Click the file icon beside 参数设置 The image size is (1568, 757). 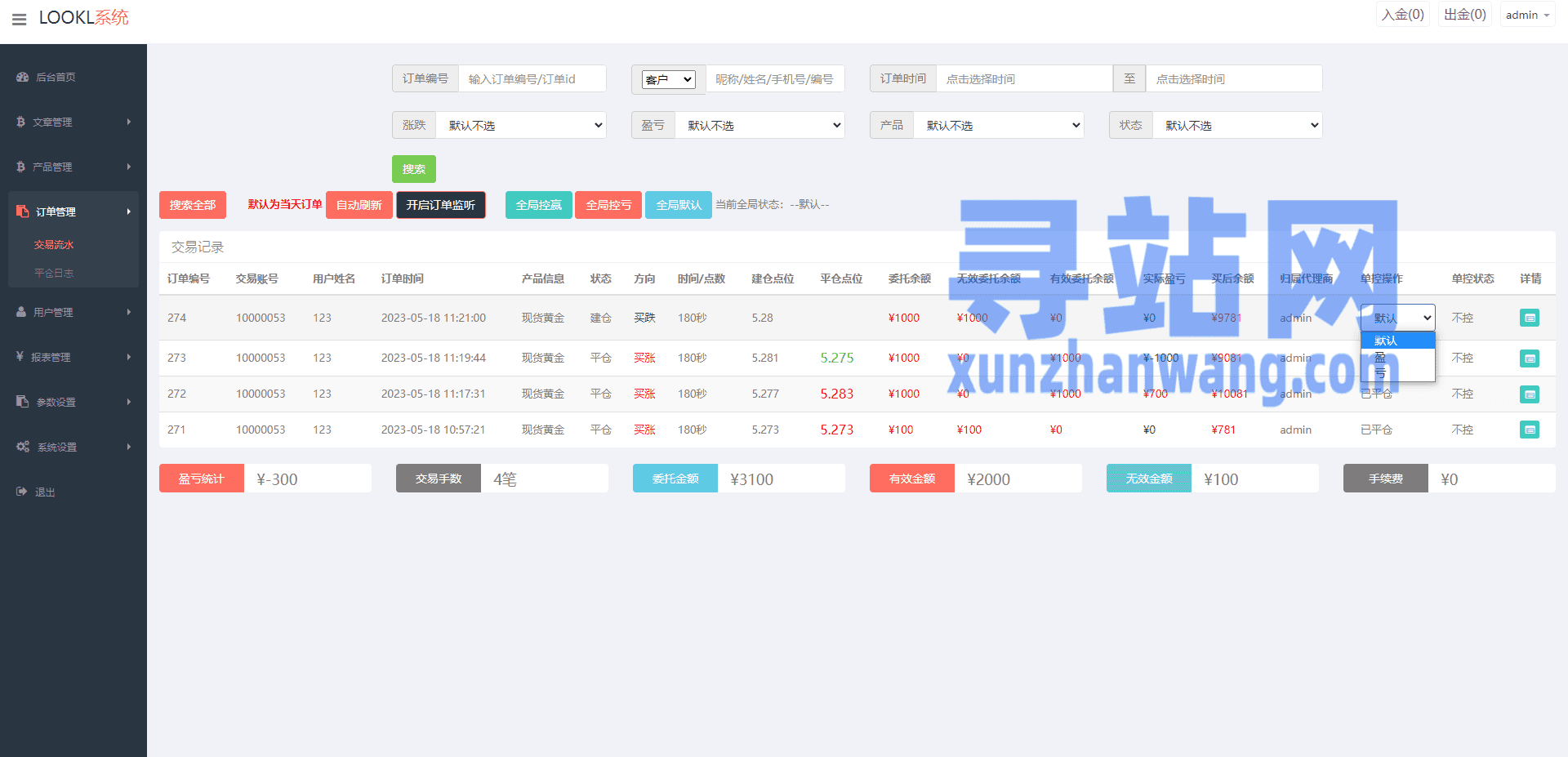[22, 402]
